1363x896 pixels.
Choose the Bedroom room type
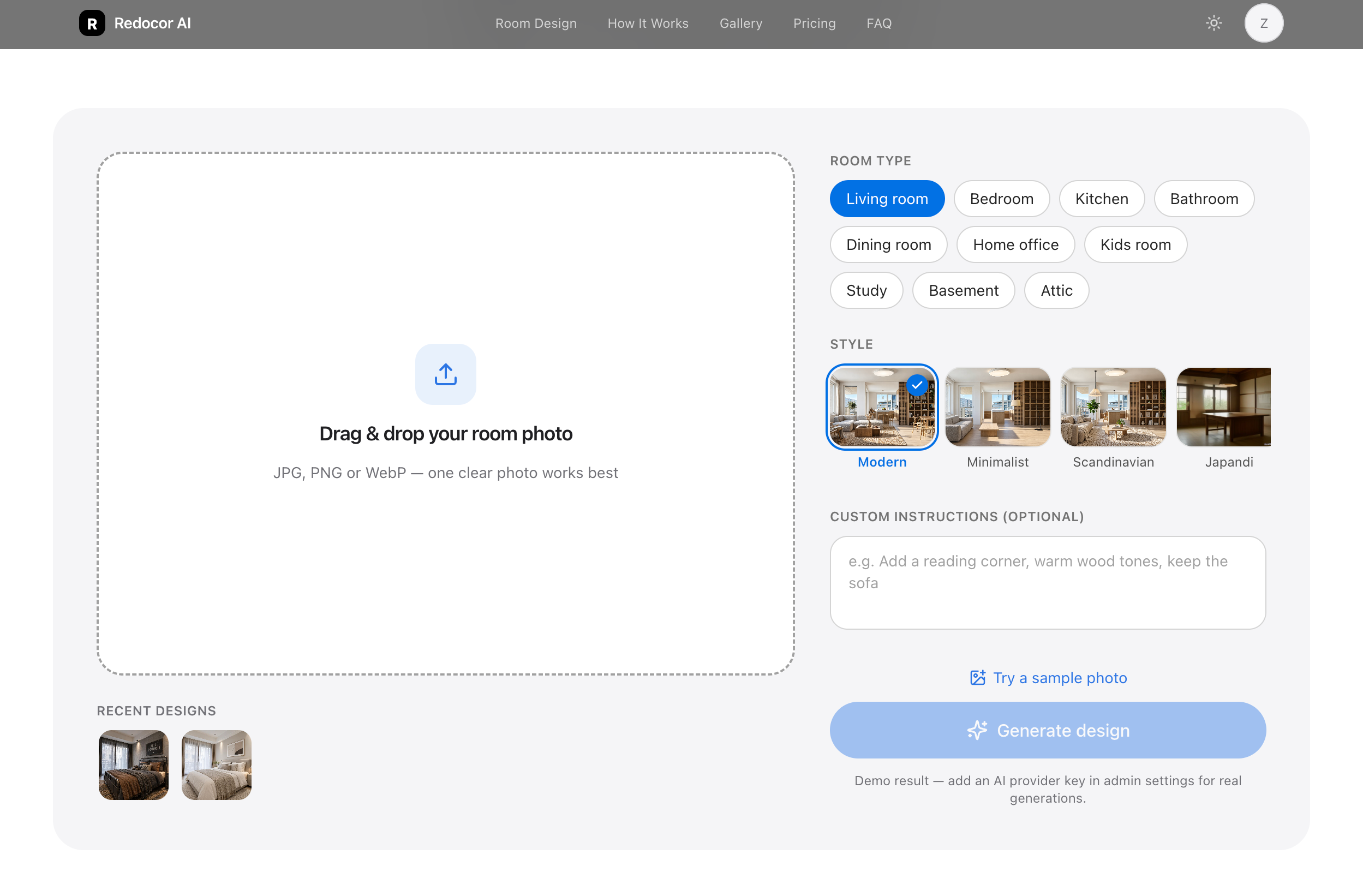click(x=1001, y=199)
